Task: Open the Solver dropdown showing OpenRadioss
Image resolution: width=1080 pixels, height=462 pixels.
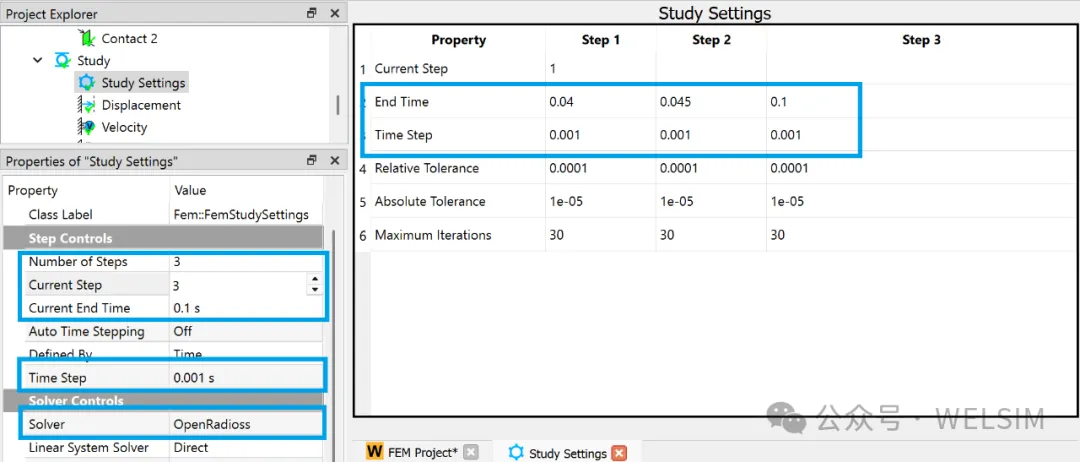Action: pos(246,425)
